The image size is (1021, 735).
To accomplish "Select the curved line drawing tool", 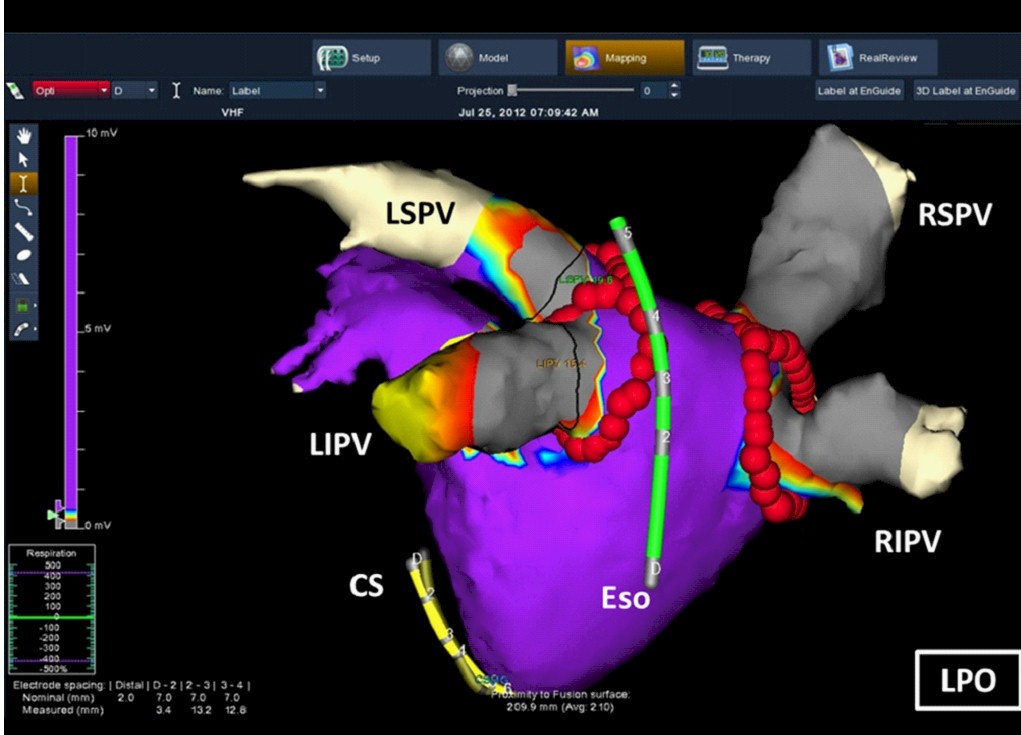I will coord(24,207).
